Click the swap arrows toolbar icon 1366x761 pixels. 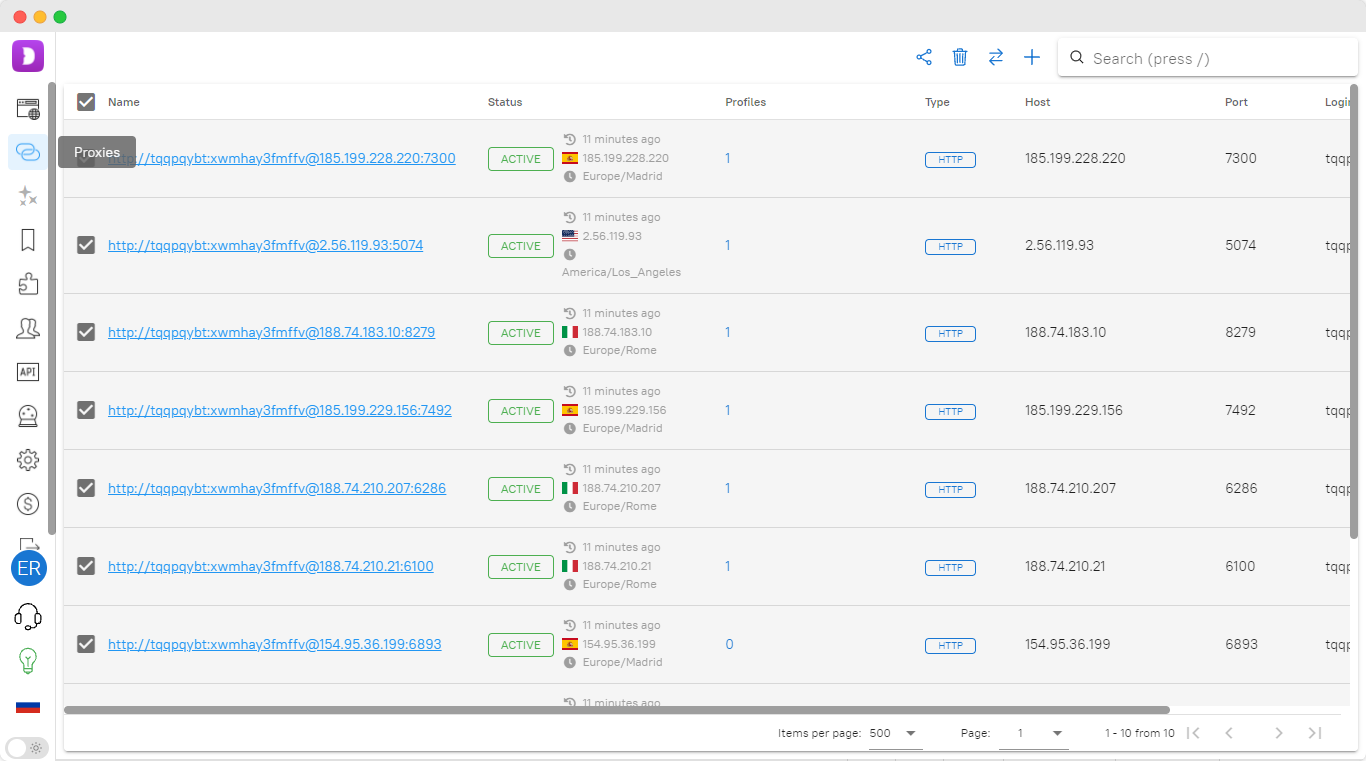tap(996, 58)
